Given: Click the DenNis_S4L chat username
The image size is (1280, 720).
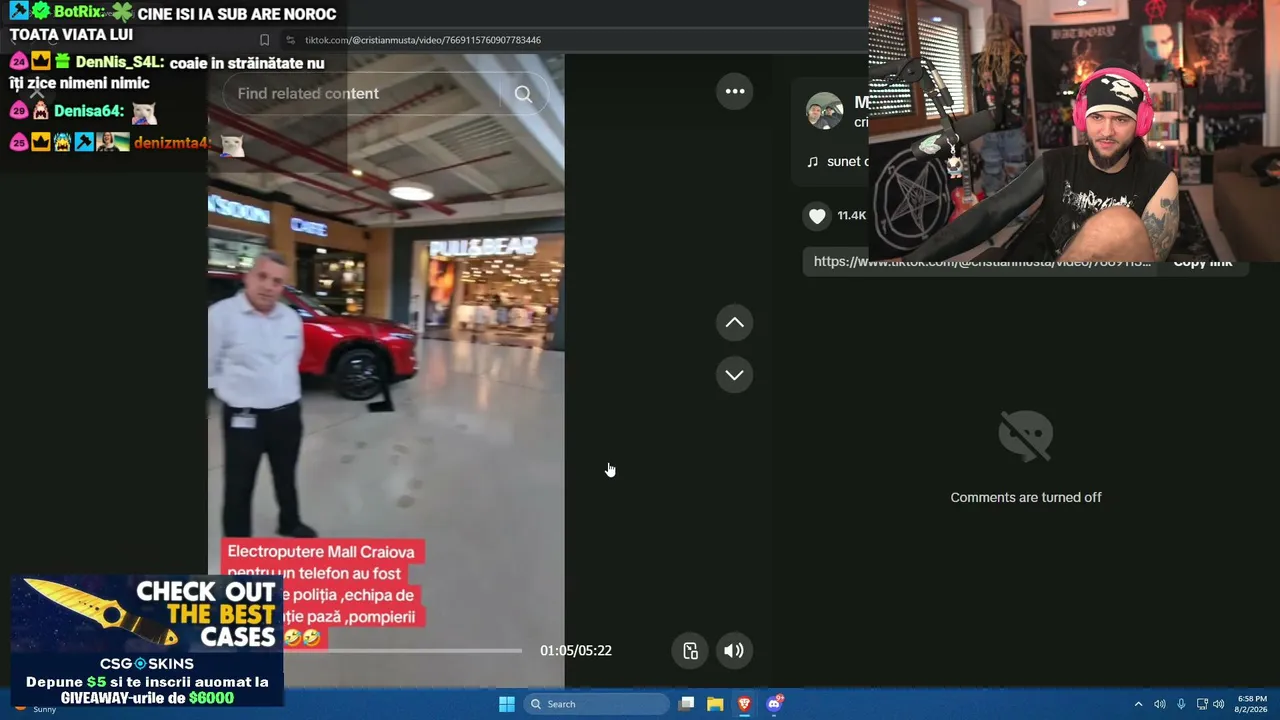Looking at the screenshot, I should point(119,62).
